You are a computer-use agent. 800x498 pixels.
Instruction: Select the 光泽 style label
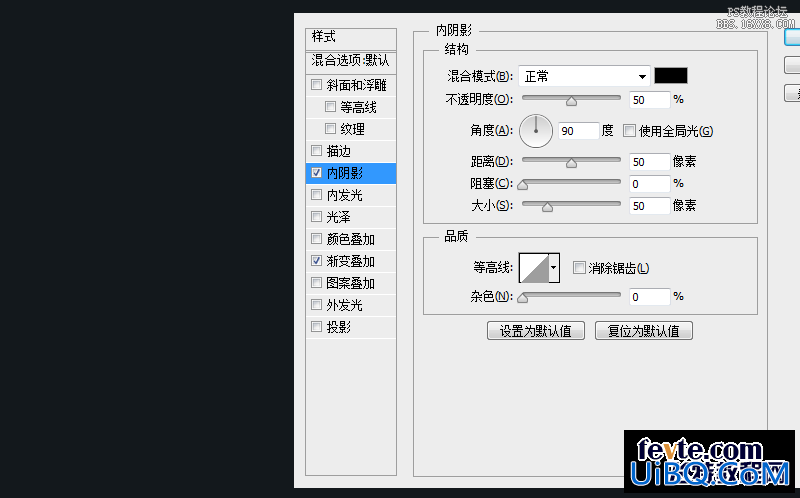coord(338,217)
